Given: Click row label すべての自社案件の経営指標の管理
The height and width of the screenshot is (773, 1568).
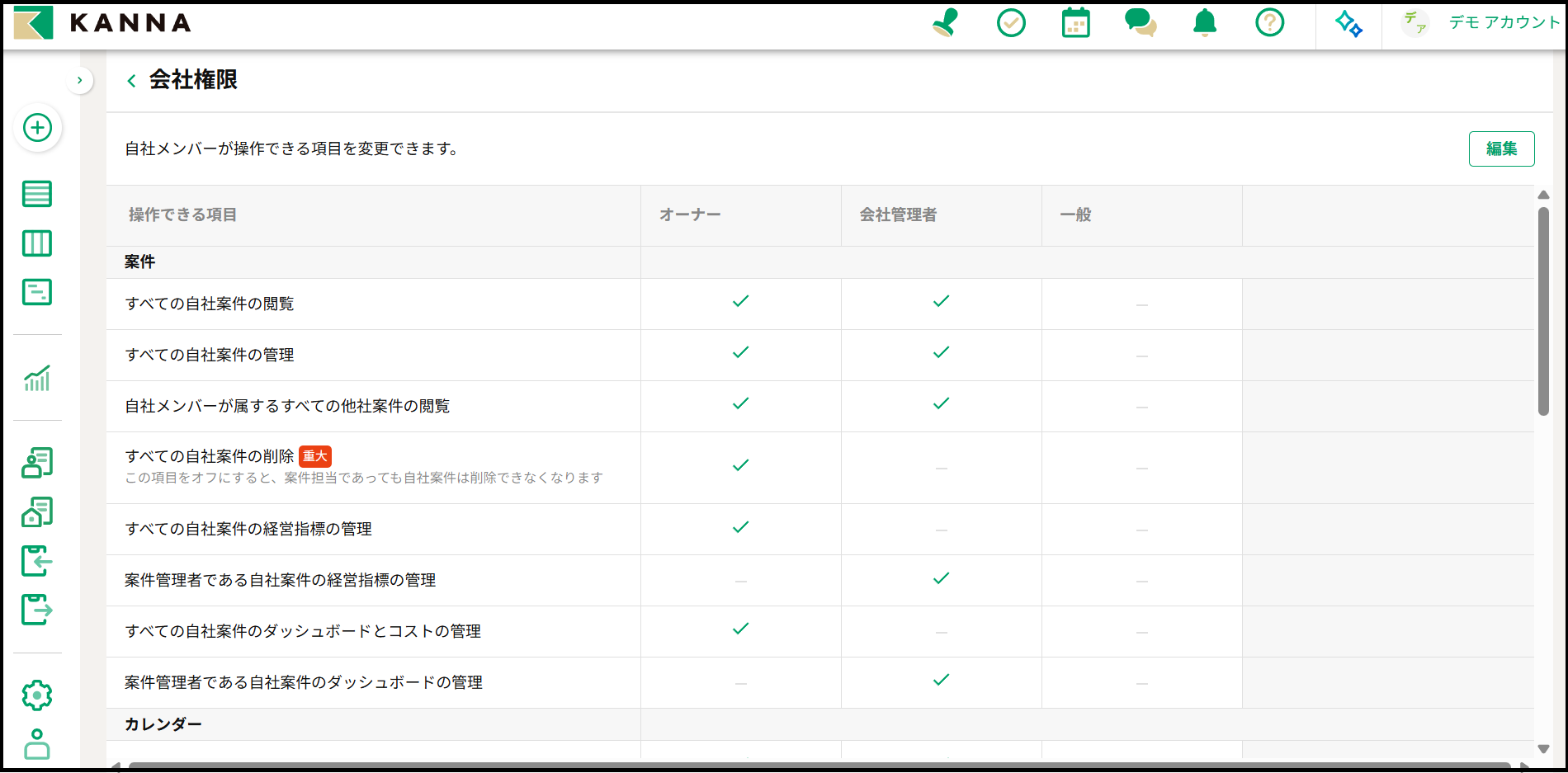Looking at the screenshot, I should point(248,529).
